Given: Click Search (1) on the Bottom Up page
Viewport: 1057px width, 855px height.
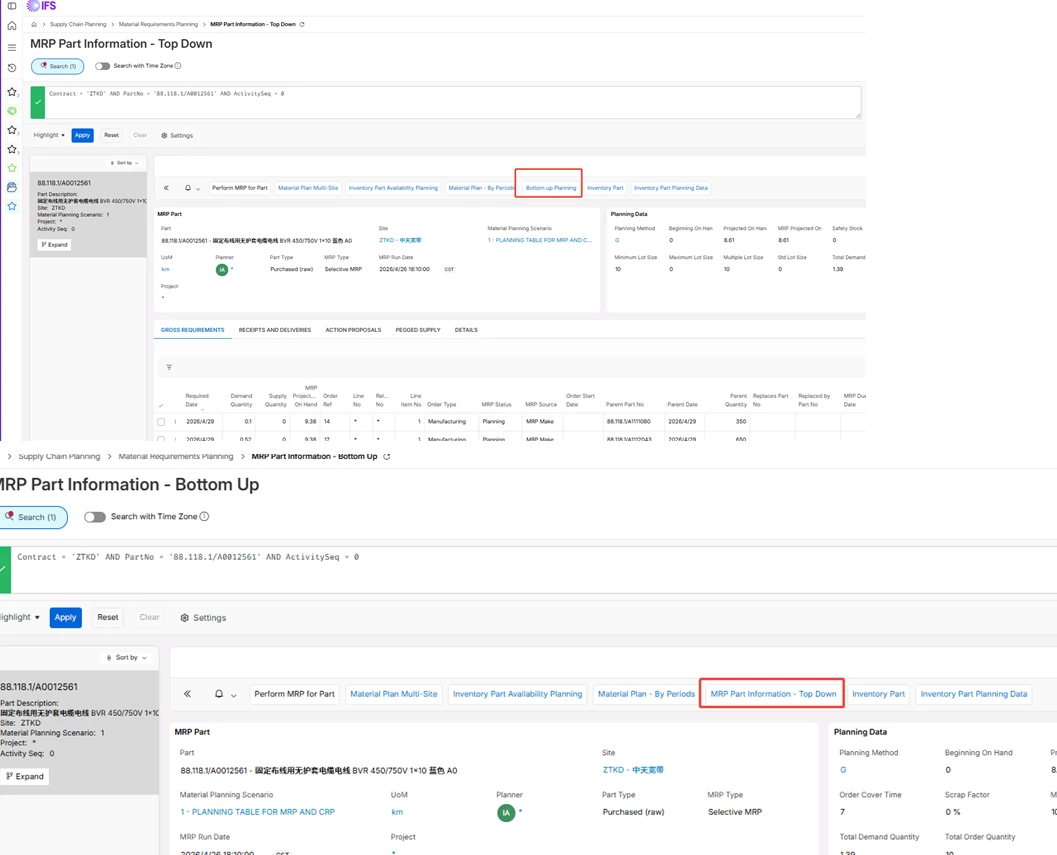Looking at the screenshot, I should 32,517.
